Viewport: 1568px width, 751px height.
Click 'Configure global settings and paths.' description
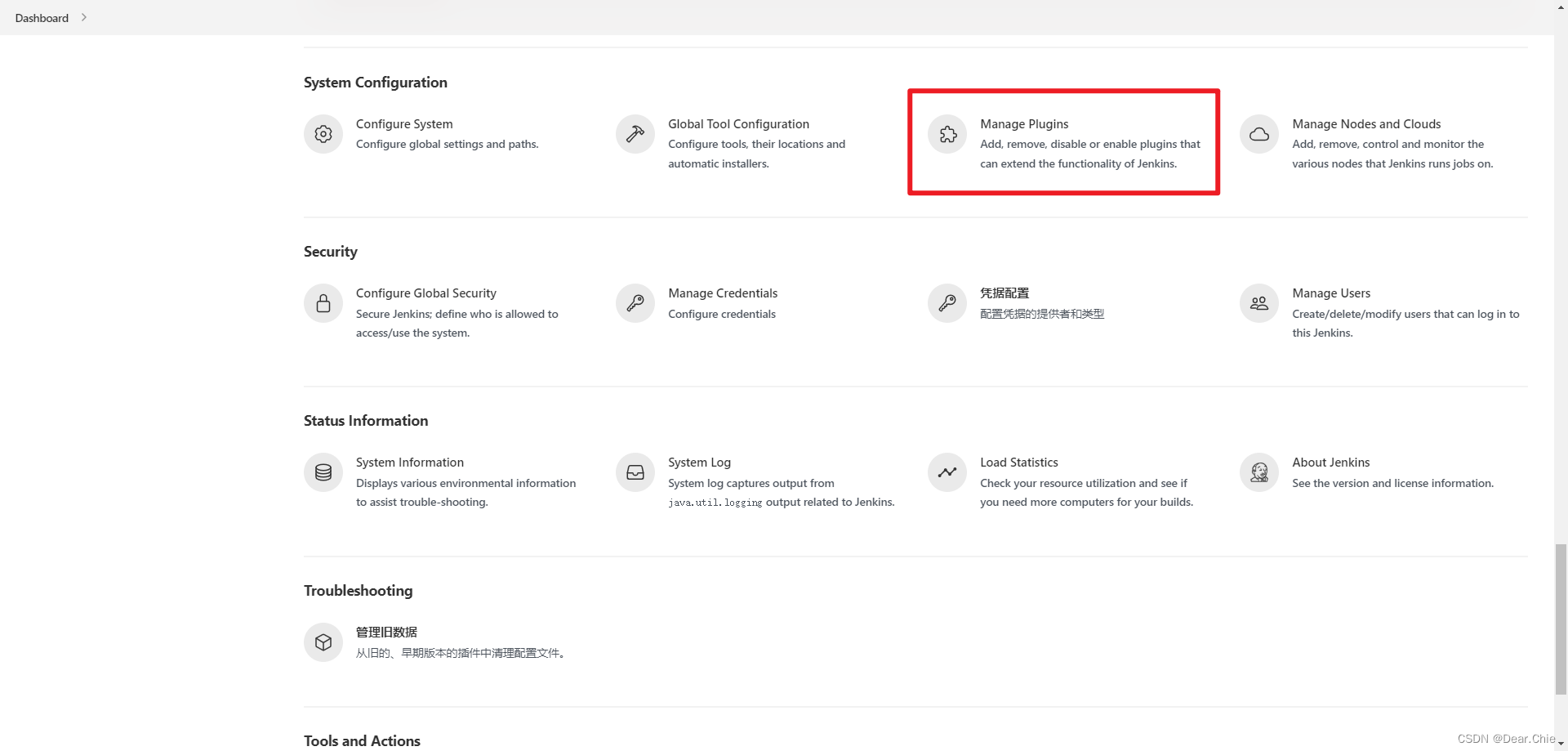[448, 145]
